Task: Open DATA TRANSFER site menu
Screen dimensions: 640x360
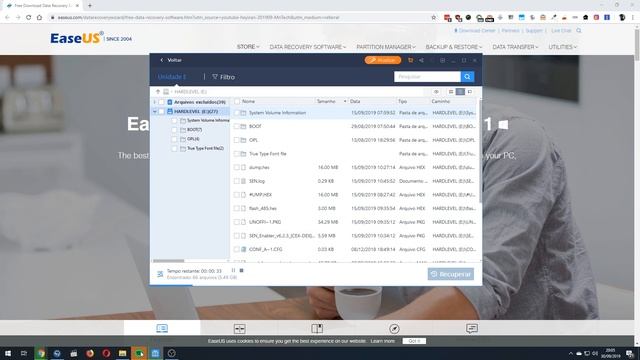Action: pyautogui.click(x=515, y=47)
